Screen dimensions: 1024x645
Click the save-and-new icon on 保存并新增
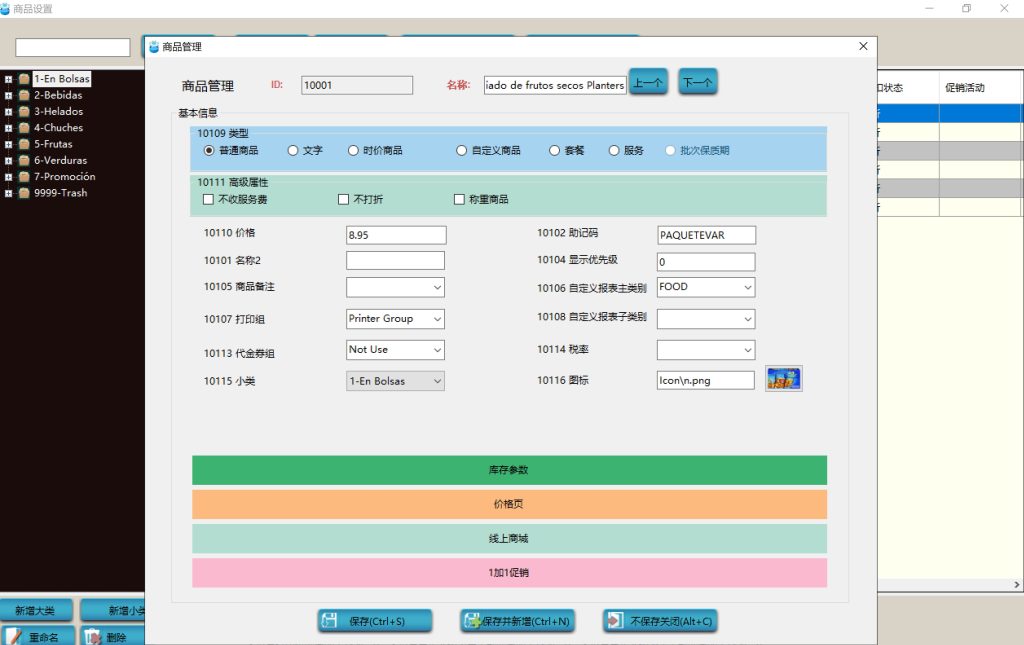(472, 621)
